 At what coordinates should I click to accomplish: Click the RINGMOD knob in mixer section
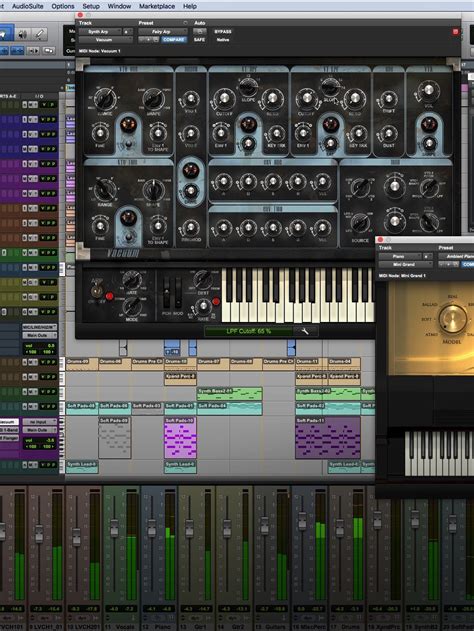click(x=191, y=227)
